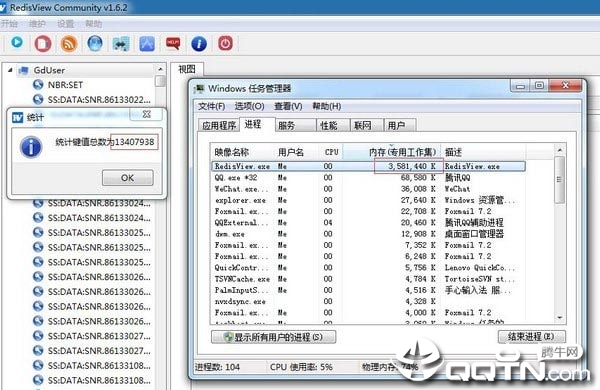Select the TSVNCache.exe process row

[368, 279]
